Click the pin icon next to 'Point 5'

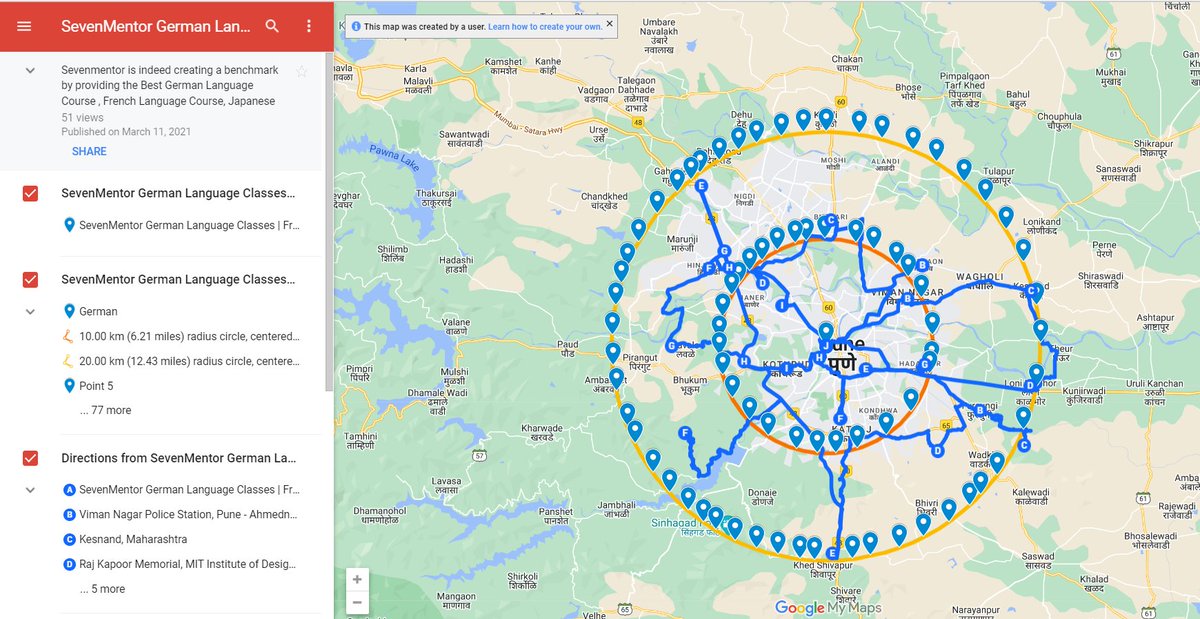[69, 386]
